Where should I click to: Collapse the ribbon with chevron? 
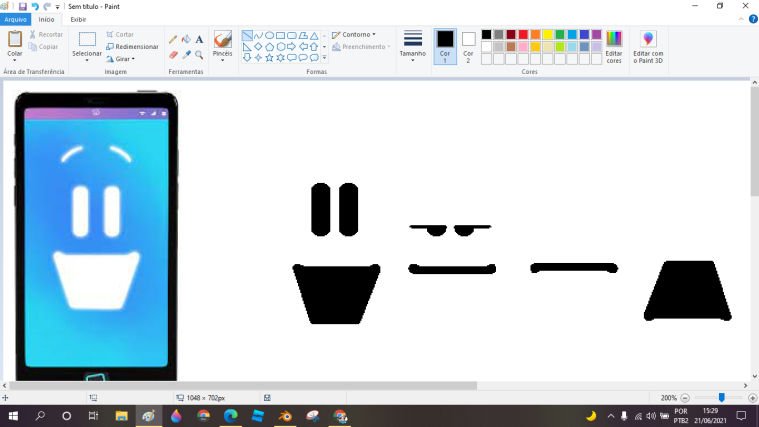pos(741,19)
